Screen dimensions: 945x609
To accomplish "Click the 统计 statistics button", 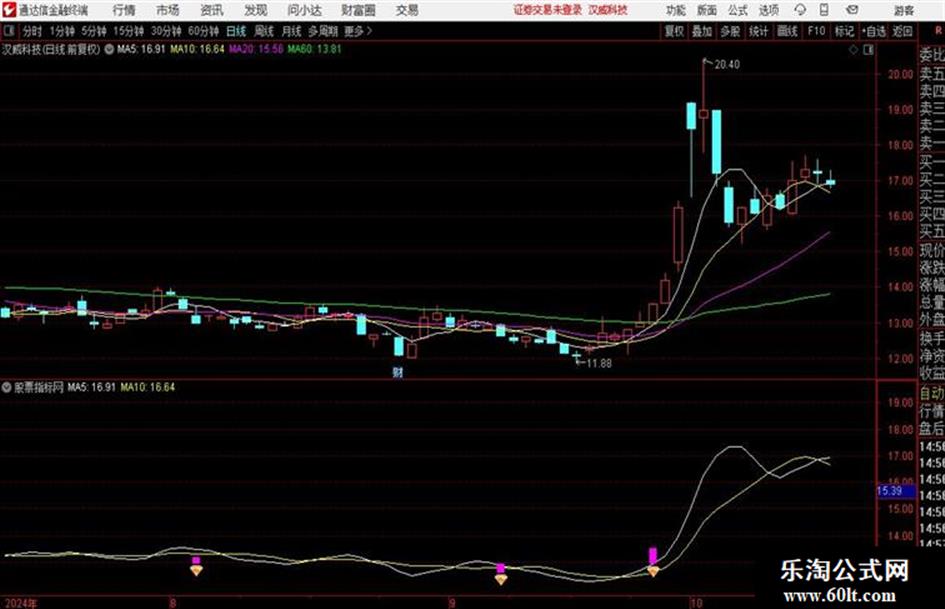I will coord(759,31).
